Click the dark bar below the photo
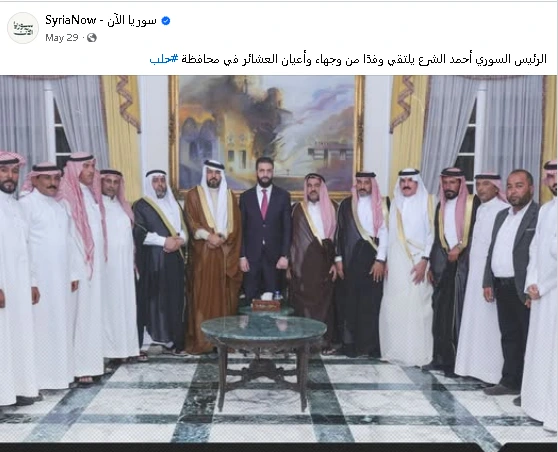The width and height of the screenshot is (558, 452). [279, 447]
